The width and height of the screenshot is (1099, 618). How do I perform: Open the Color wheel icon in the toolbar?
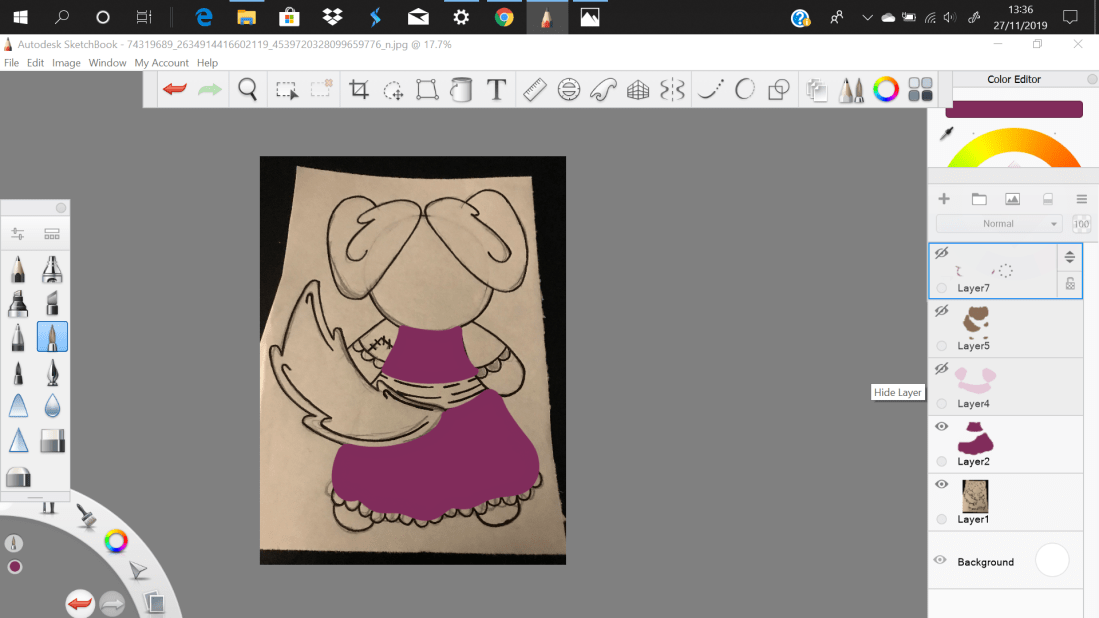(886, 89)
